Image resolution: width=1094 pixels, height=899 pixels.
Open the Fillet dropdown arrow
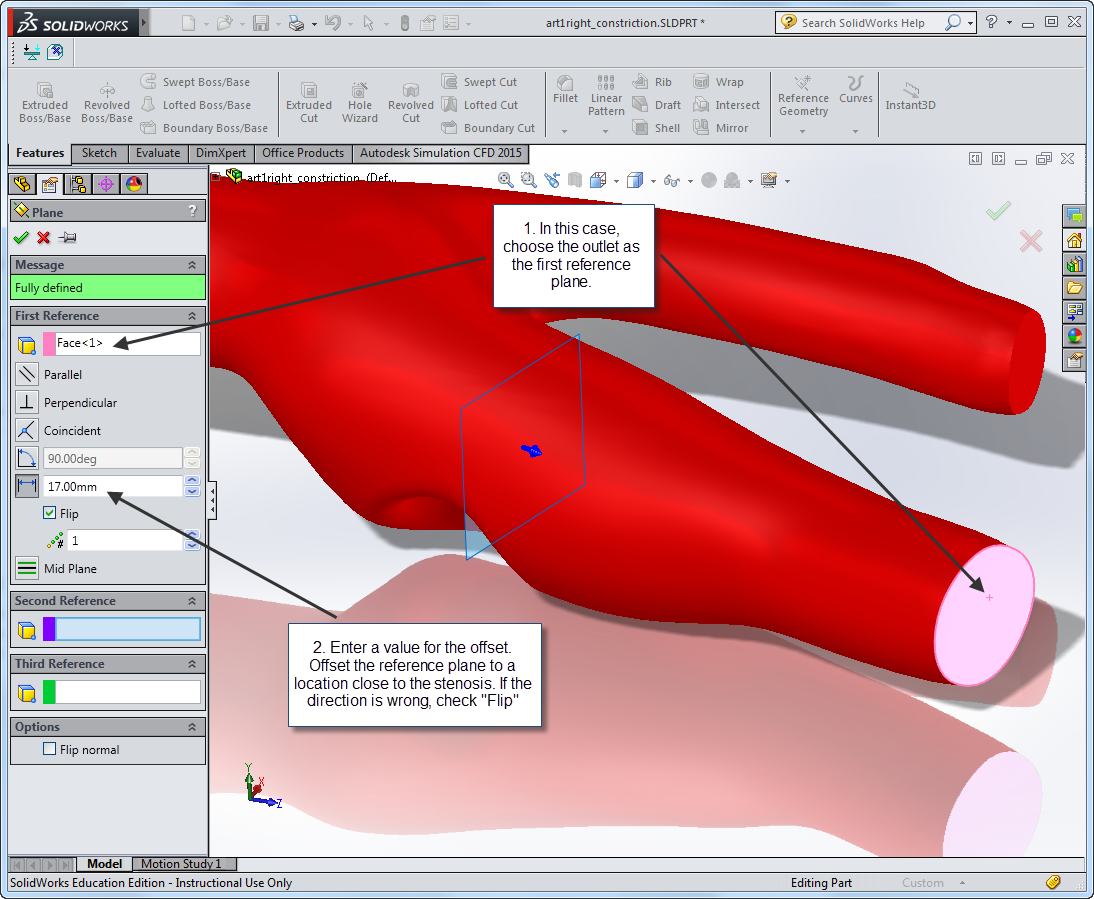point(564,131)
